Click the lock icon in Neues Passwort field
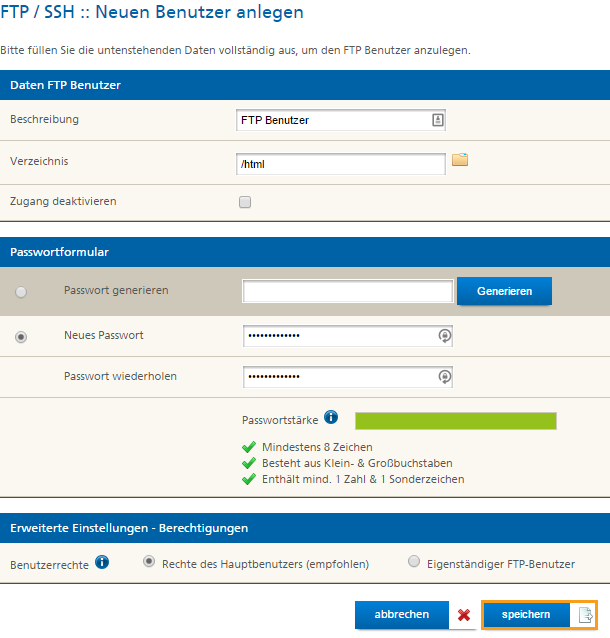Viewport: 610px width, 638px height. [444, 336]
